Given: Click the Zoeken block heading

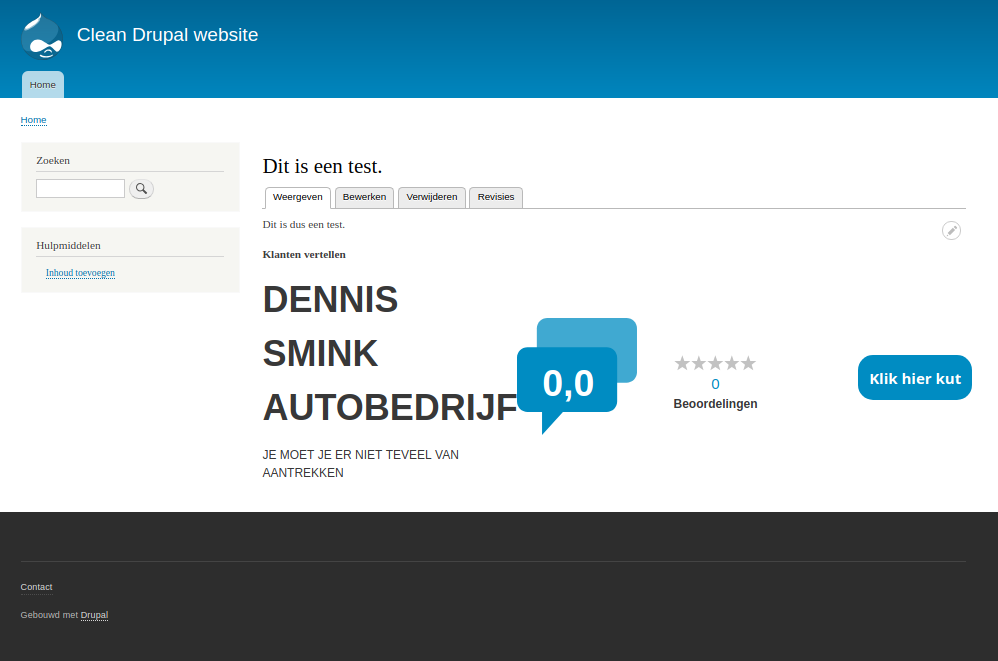Looking at the screenshot, I should (x=53, y=160).
